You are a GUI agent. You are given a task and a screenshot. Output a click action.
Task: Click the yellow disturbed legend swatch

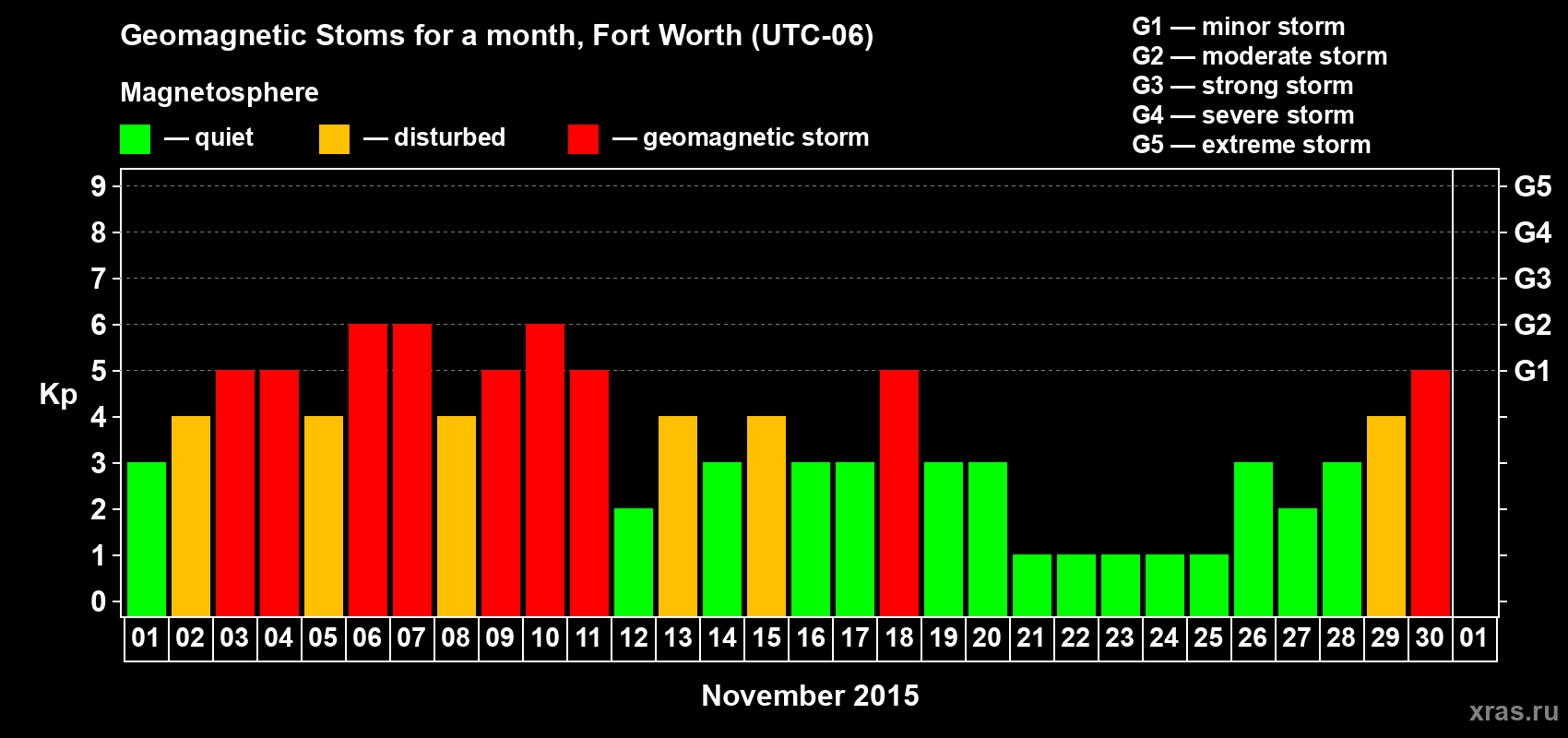(334, 139)
